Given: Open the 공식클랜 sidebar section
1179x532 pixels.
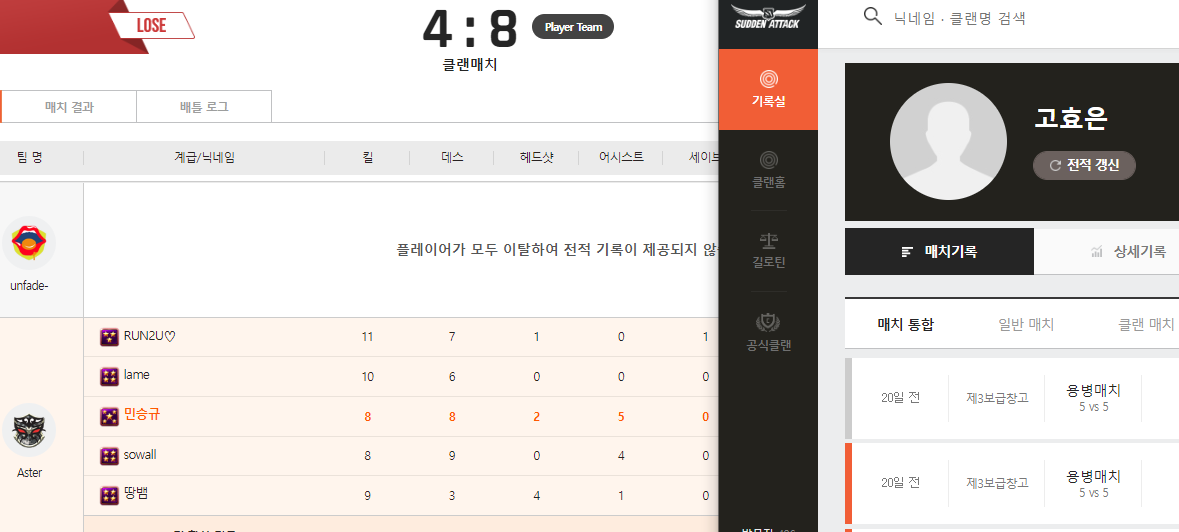Looking at the screenshot, I should pyautogui.click(x=767, y=332).
